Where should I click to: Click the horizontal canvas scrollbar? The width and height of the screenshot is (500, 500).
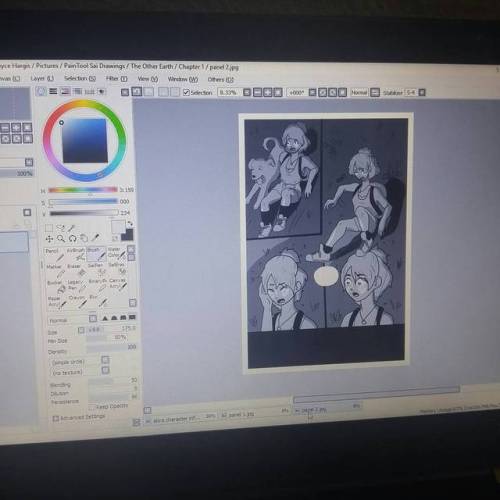pyautogui.click(x=377, y=394)
